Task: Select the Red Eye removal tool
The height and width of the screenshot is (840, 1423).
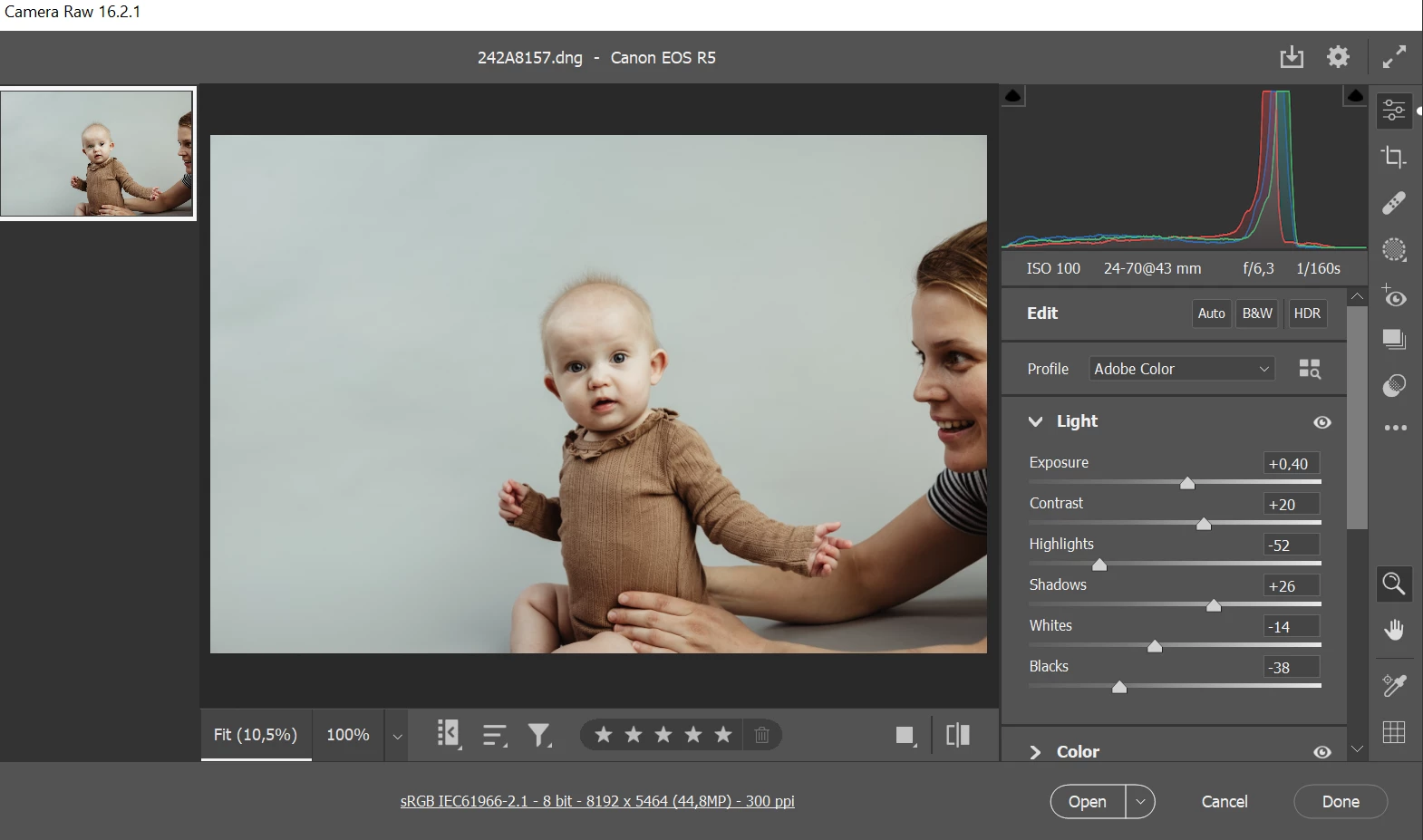Action: tap(1393, 296)
